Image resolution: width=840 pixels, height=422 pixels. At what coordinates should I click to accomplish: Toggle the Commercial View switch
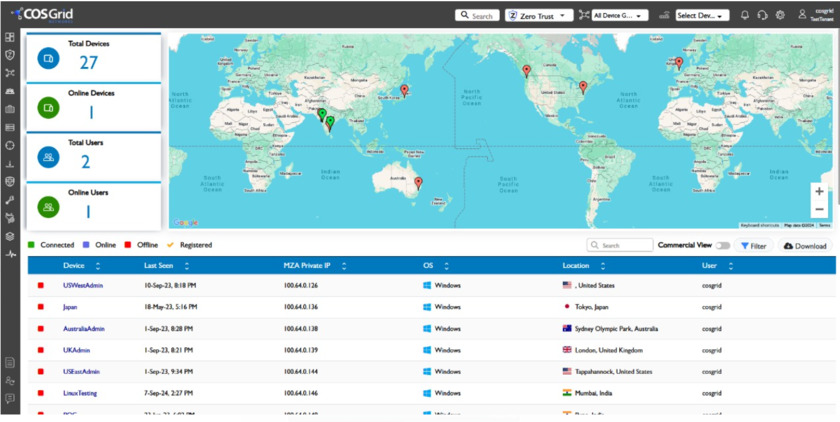coord(722,245)
